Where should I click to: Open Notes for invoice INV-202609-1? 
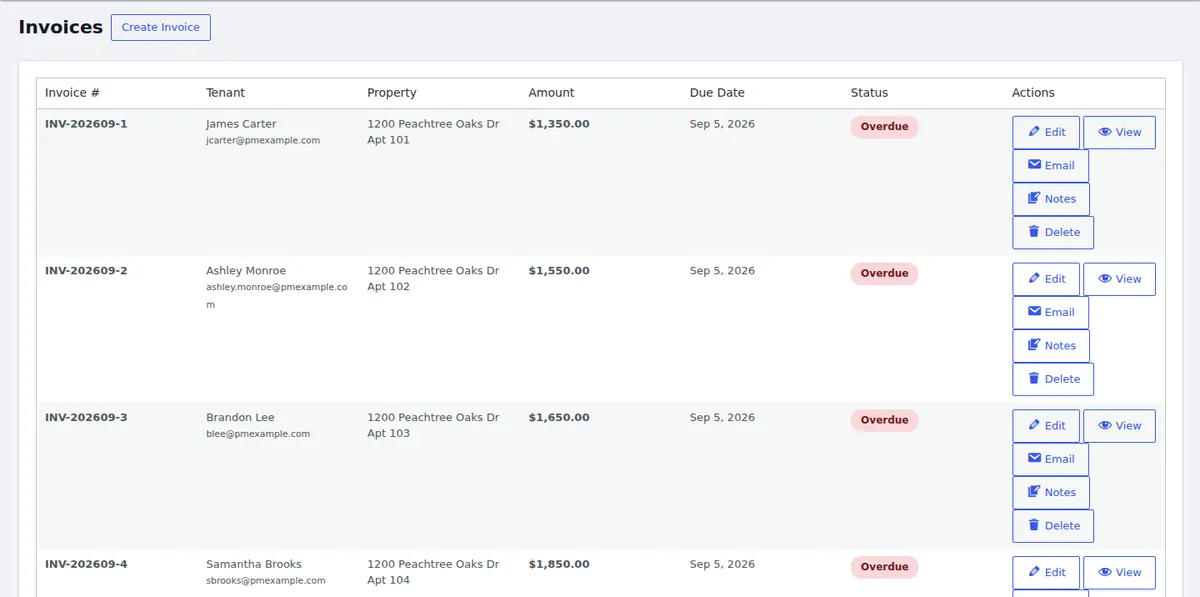tap(1051, 199)
